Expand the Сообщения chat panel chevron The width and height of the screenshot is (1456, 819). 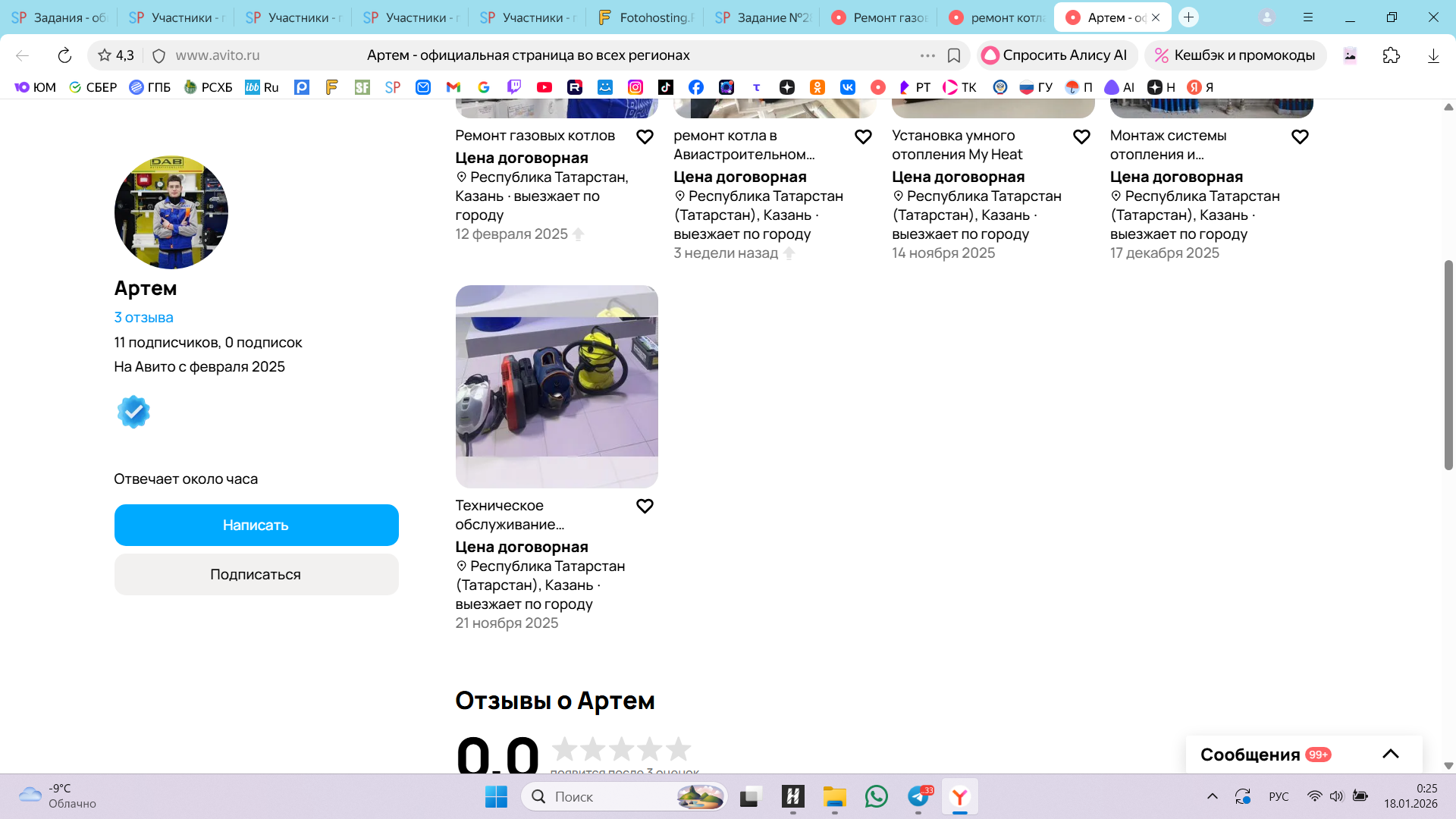pos(1390,754)
